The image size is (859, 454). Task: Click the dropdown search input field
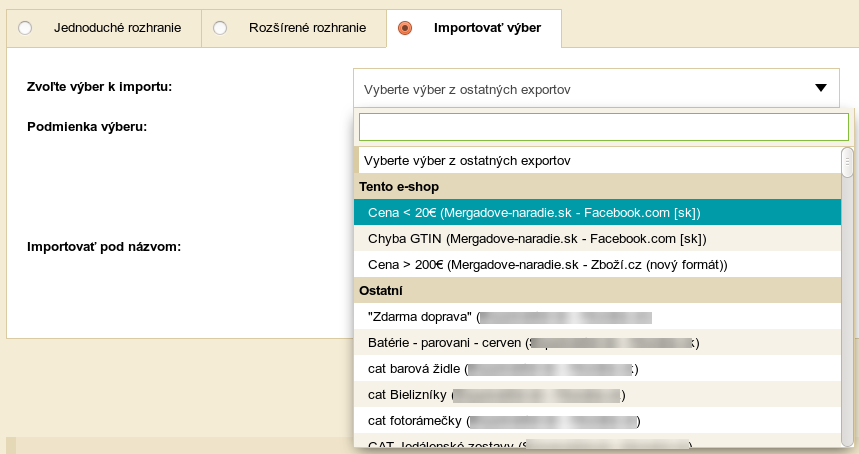(603, 127)
